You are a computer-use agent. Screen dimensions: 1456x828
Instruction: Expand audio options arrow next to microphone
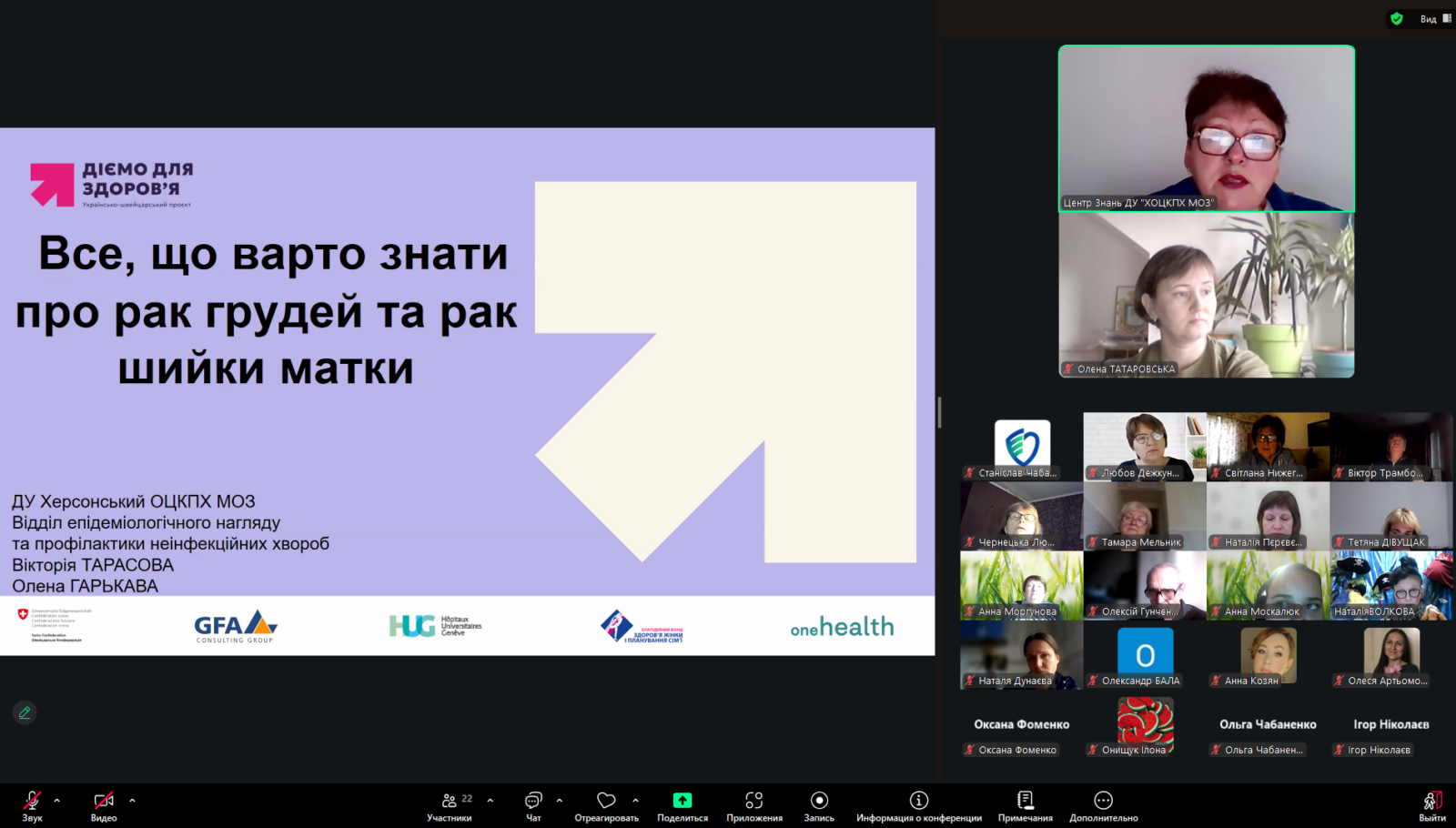point(57,801)
